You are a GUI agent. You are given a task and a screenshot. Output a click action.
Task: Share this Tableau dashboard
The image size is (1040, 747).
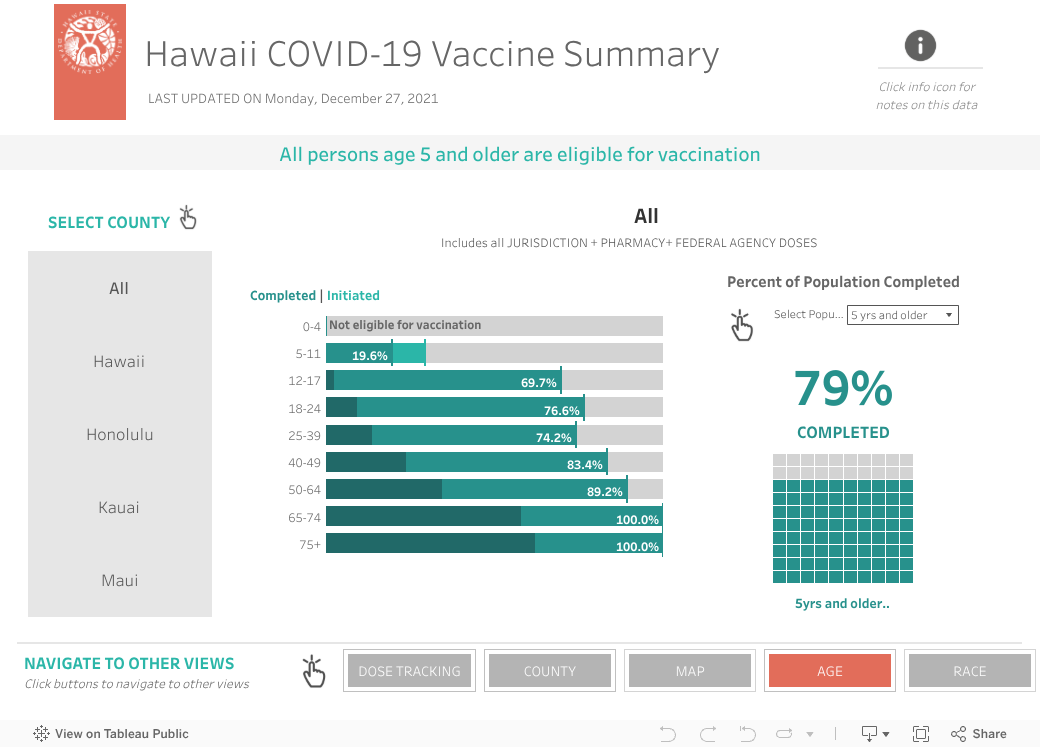click(x=979, y=734)
